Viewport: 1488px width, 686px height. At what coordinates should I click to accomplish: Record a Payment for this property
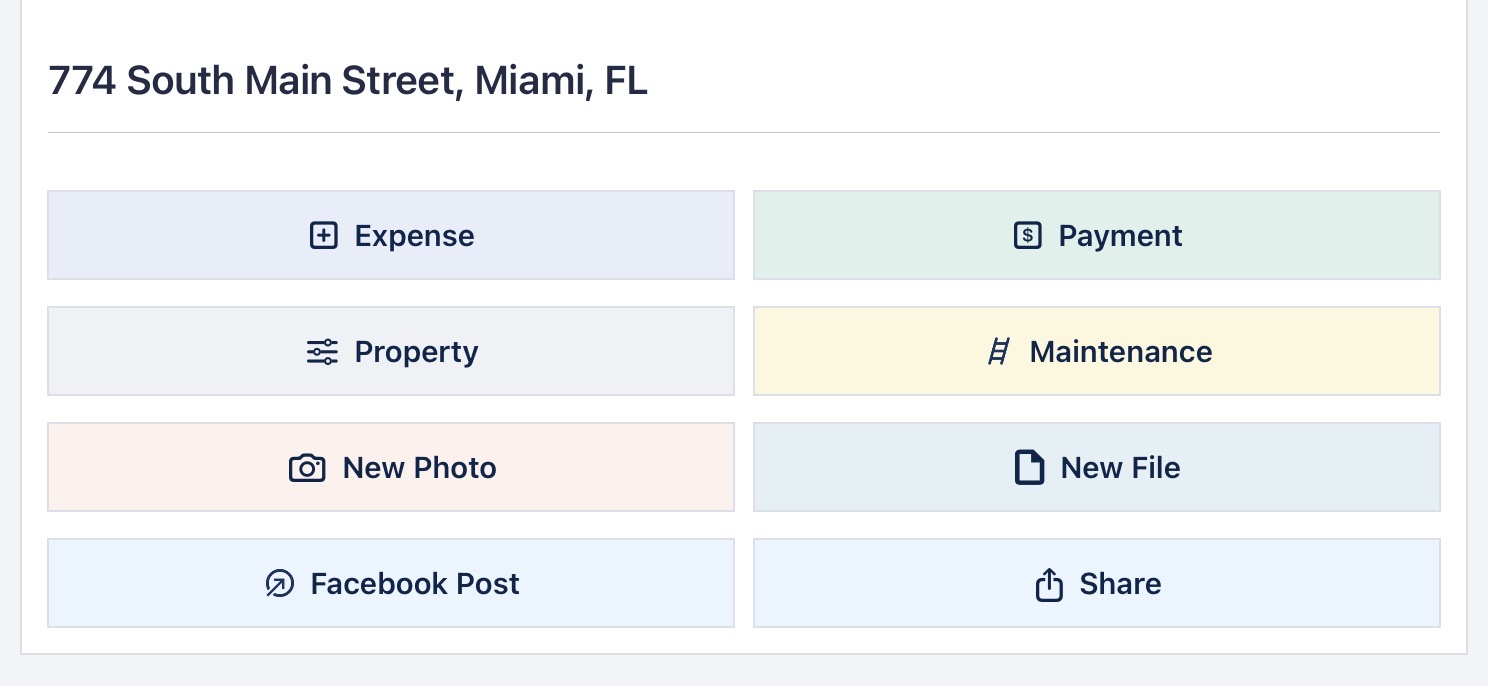[x=1120, y=236]
